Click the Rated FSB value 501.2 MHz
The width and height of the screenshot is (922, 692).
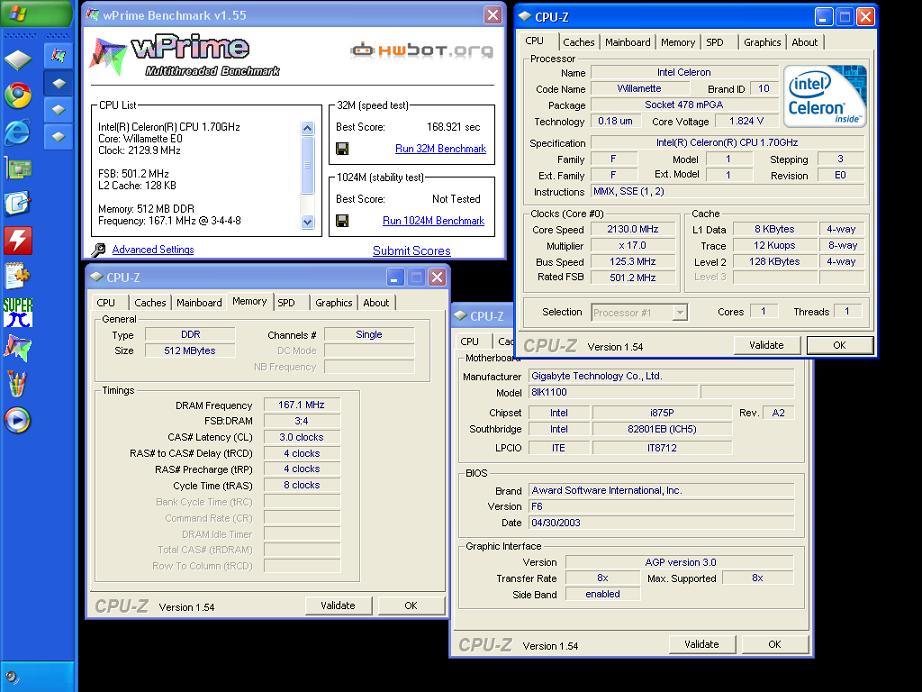(633, 278)
